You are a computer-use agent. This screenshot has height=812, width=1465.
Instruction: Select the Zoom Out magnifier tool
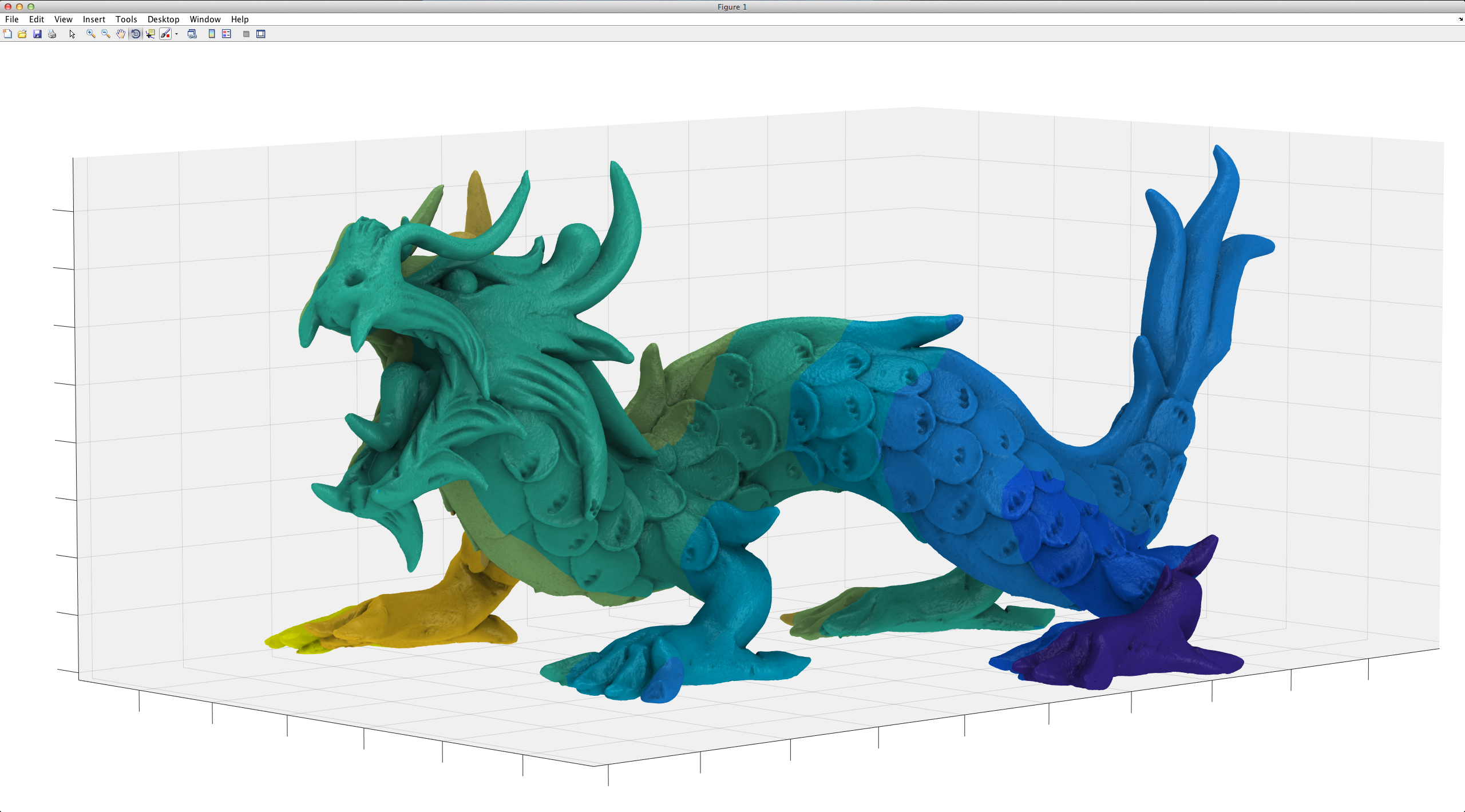pyautogui.click(x=105, y=34)
